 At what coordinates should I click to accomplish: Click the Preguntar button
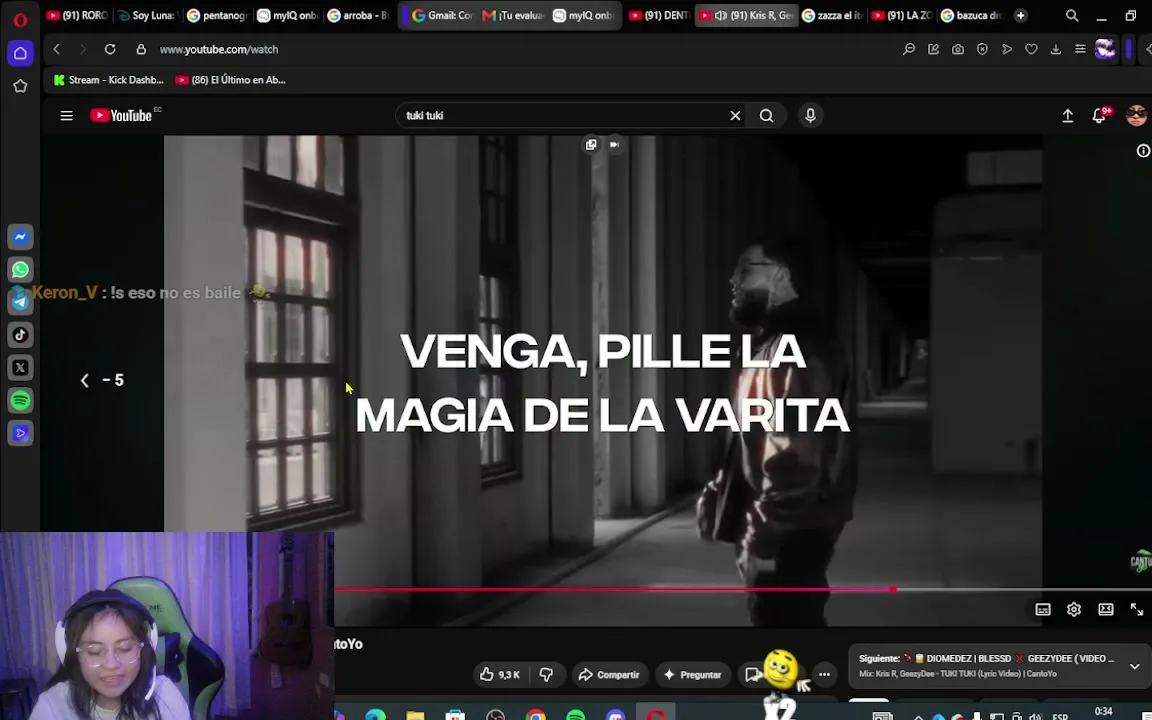pyautogui.click(x=692, y=674)
